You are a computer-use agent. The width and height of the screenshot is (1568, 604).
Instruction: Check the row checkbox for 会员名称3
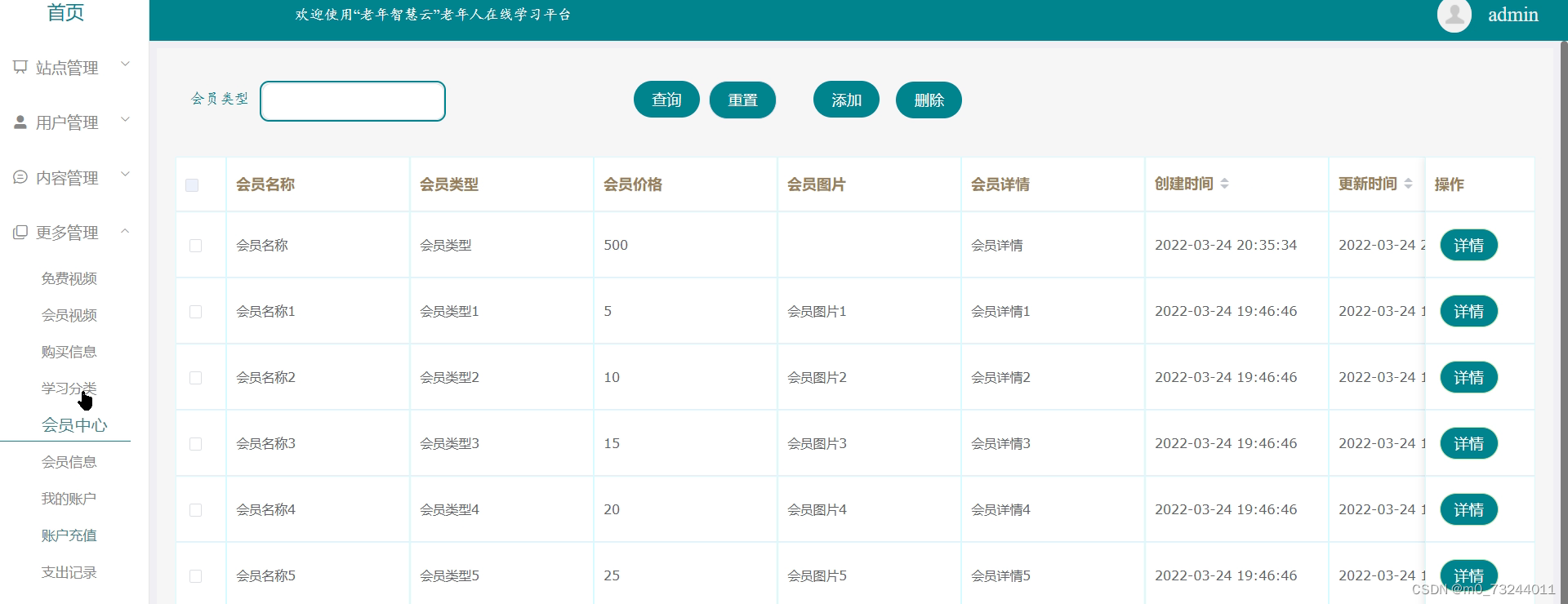pos(195,444)
